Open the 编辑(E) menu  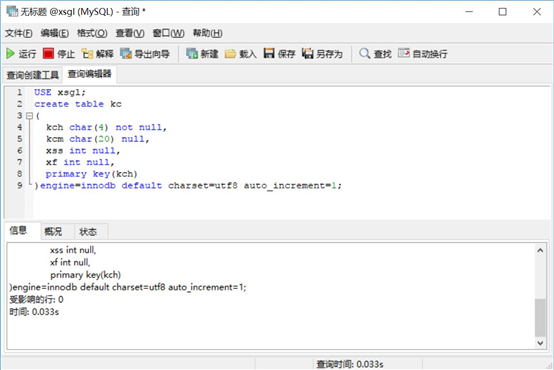tap(54, 33)
